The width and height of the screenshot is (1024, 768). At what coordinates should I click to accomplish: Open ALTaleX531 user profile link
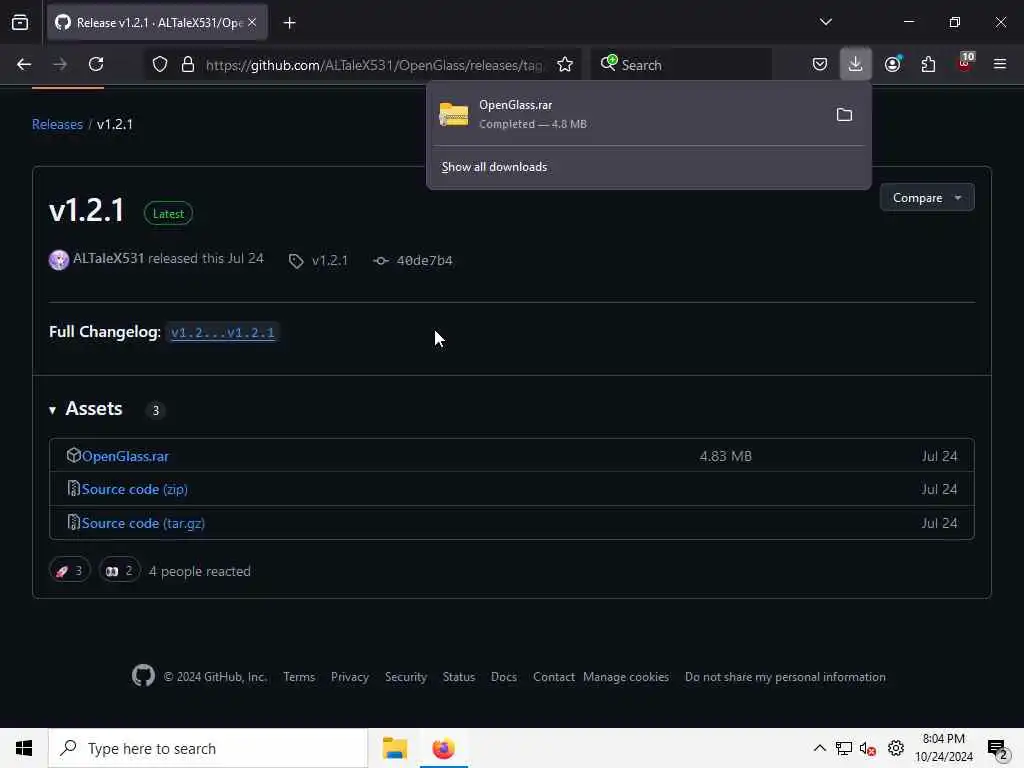(x=108, y=259)
